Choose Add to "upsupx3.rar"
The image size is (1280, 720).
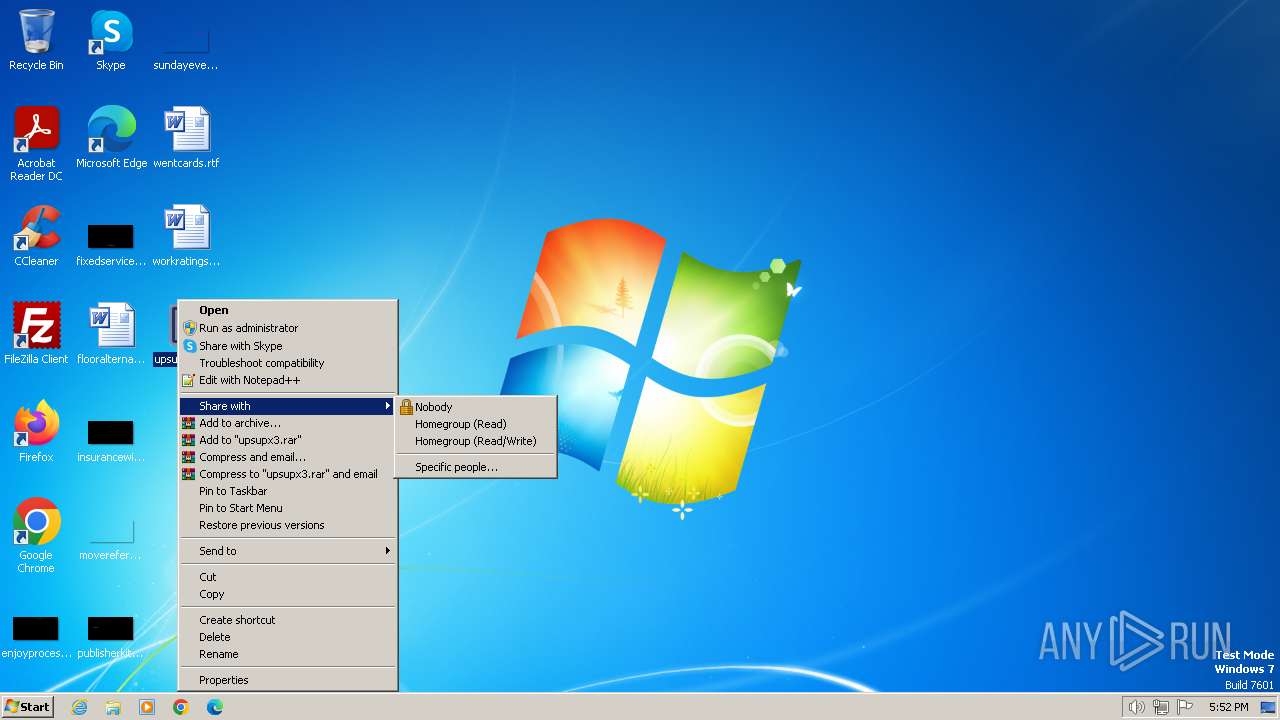(x=288, y=440)
